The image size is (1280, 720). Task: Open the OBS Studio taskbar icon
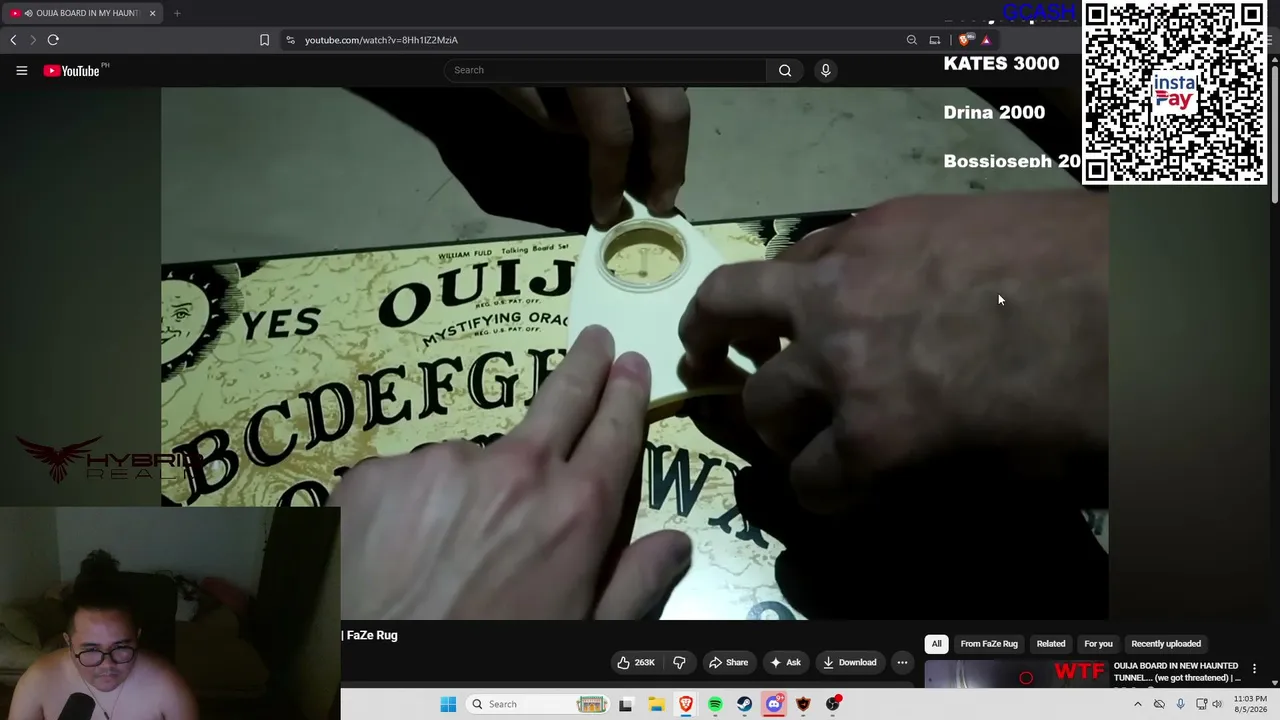tap(833, 704)
